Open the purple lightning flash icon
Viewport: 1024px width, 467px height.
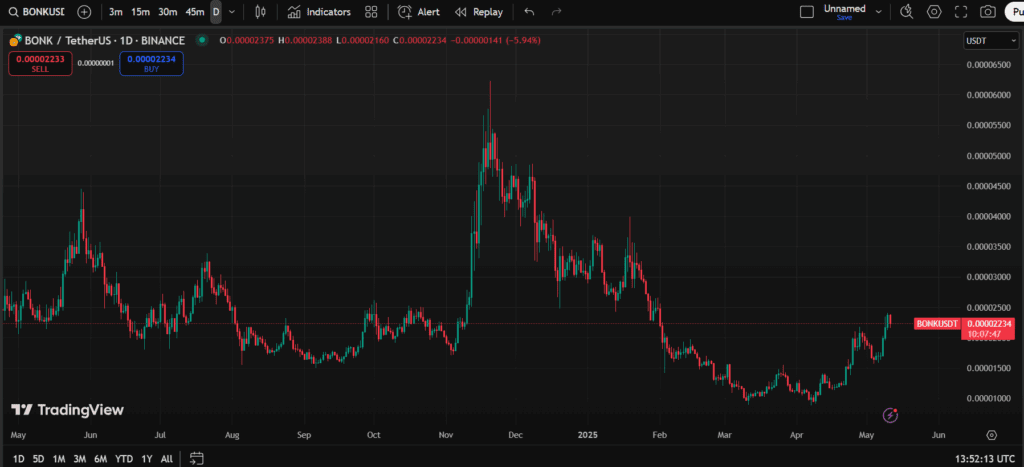pos(891,415)
